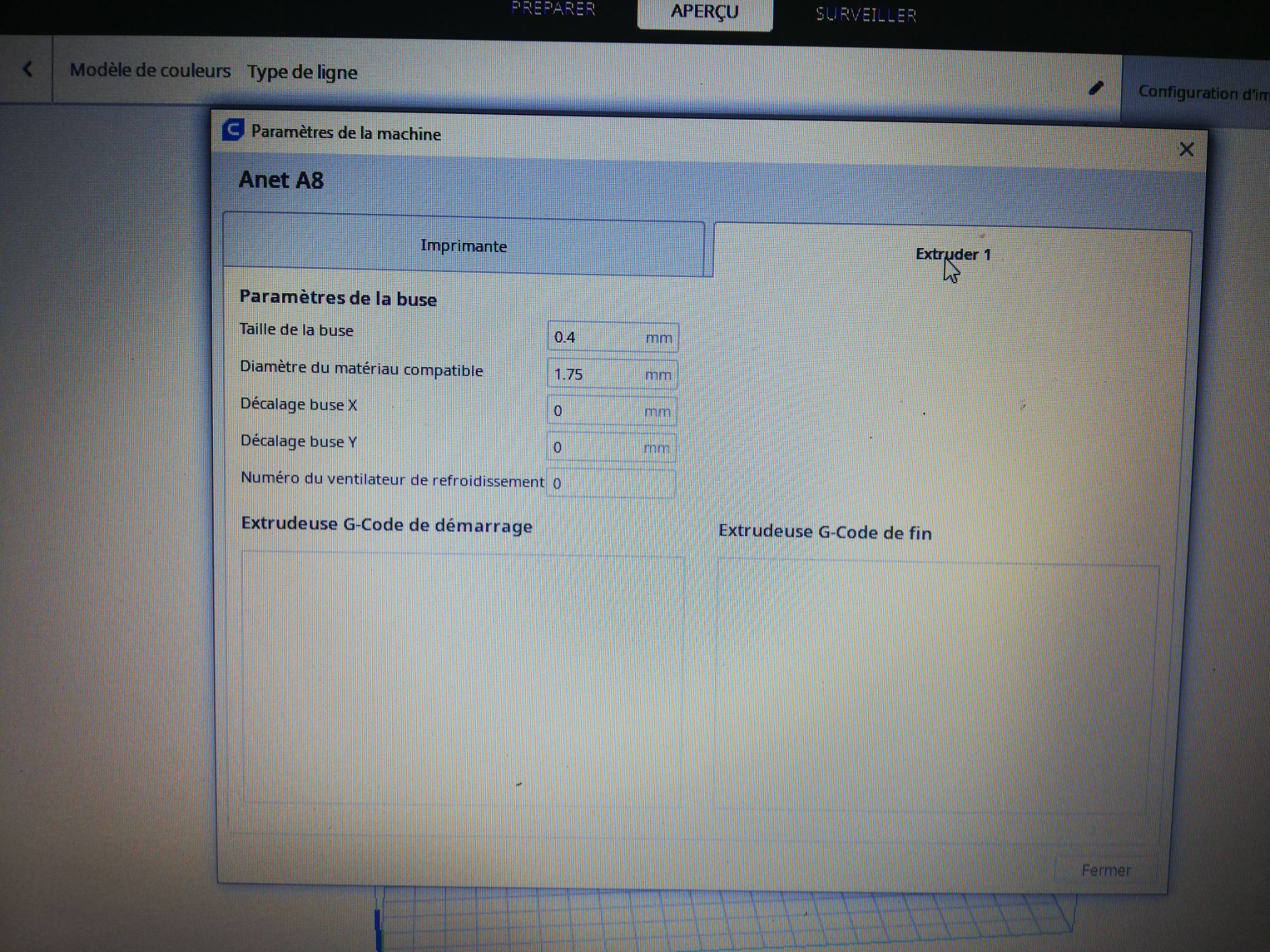Edit the cooling fan number field
Image resolution: width=1270 pixels, height=952 pixels.
[611, 483]
